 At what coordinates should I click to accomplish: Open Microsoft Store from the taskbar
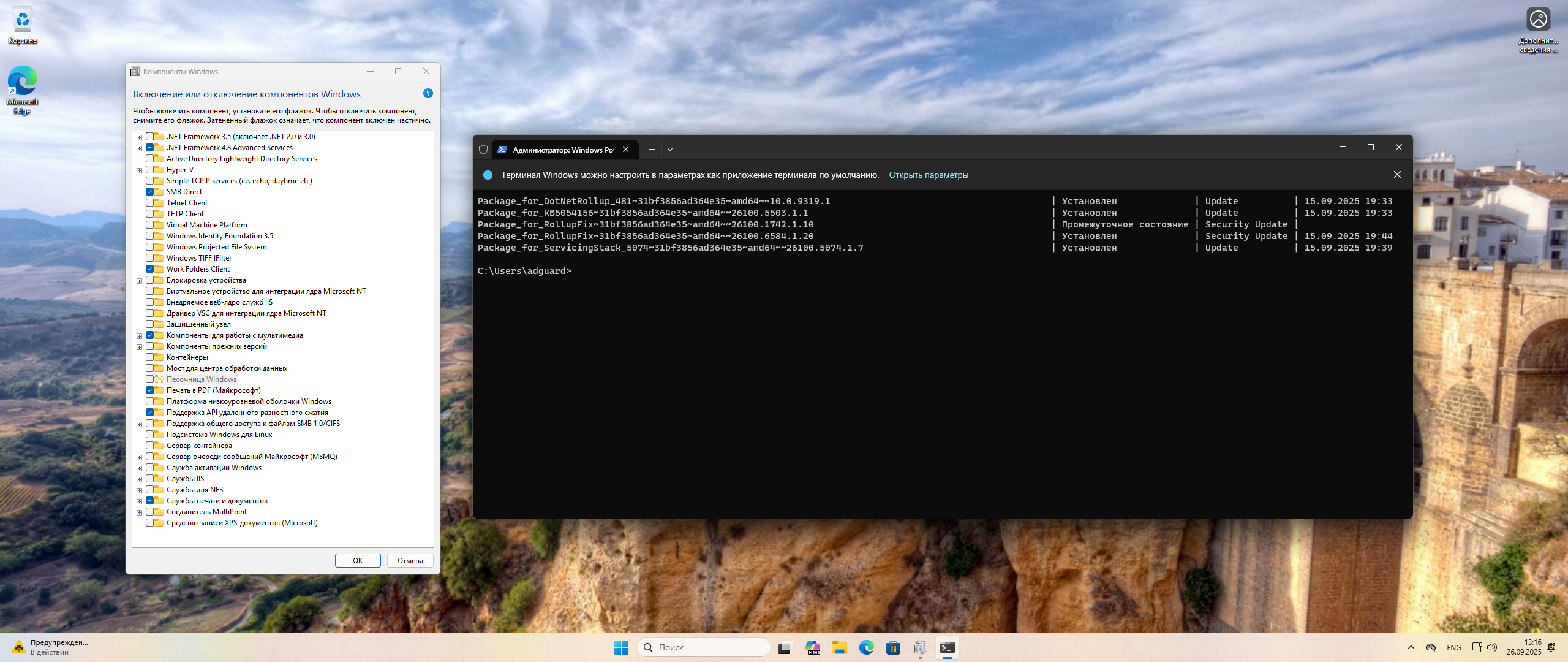coord(893,647)
